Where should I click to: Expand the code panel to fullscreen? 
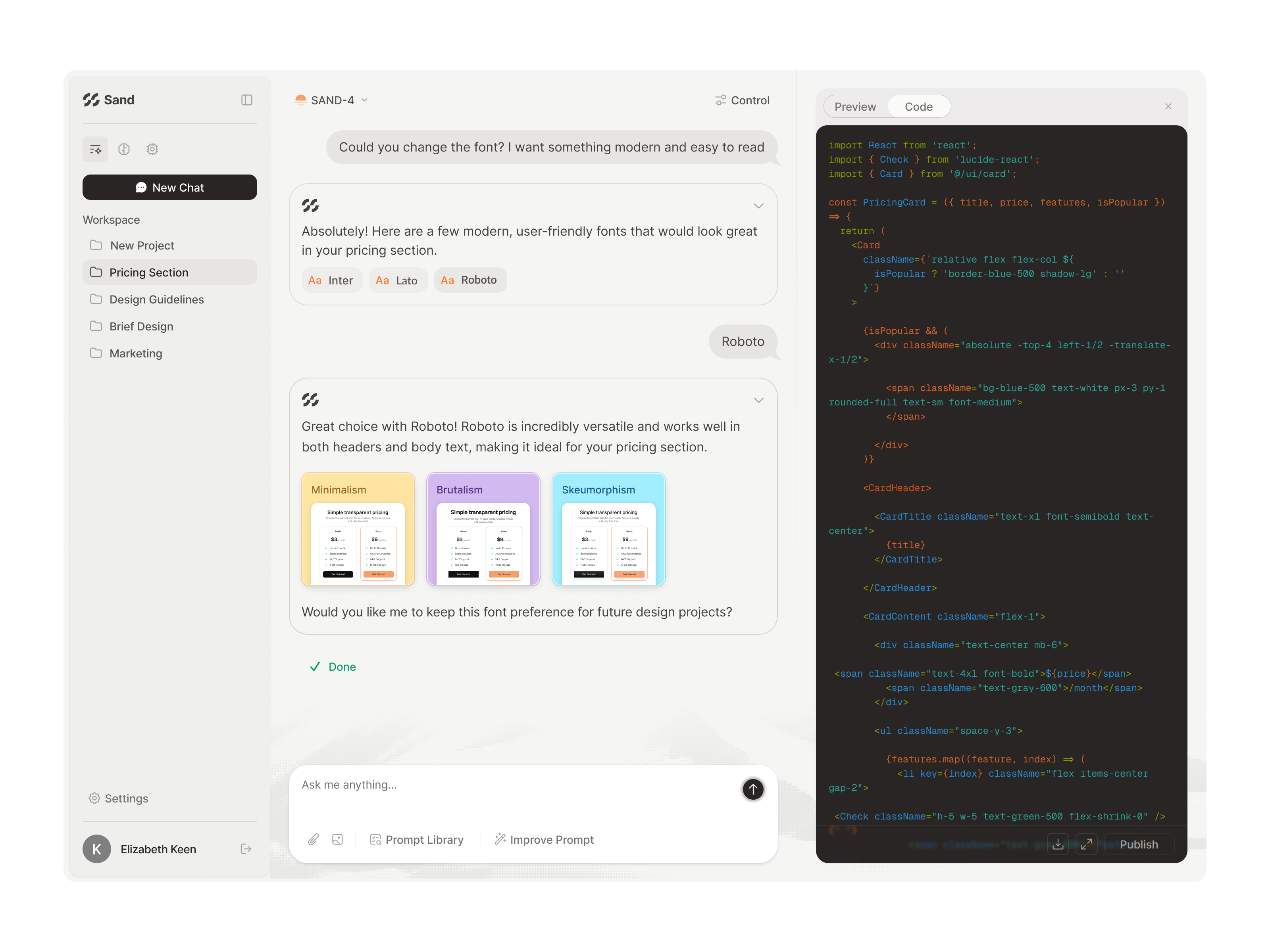pyautogui.click(x=1086, y=844)
